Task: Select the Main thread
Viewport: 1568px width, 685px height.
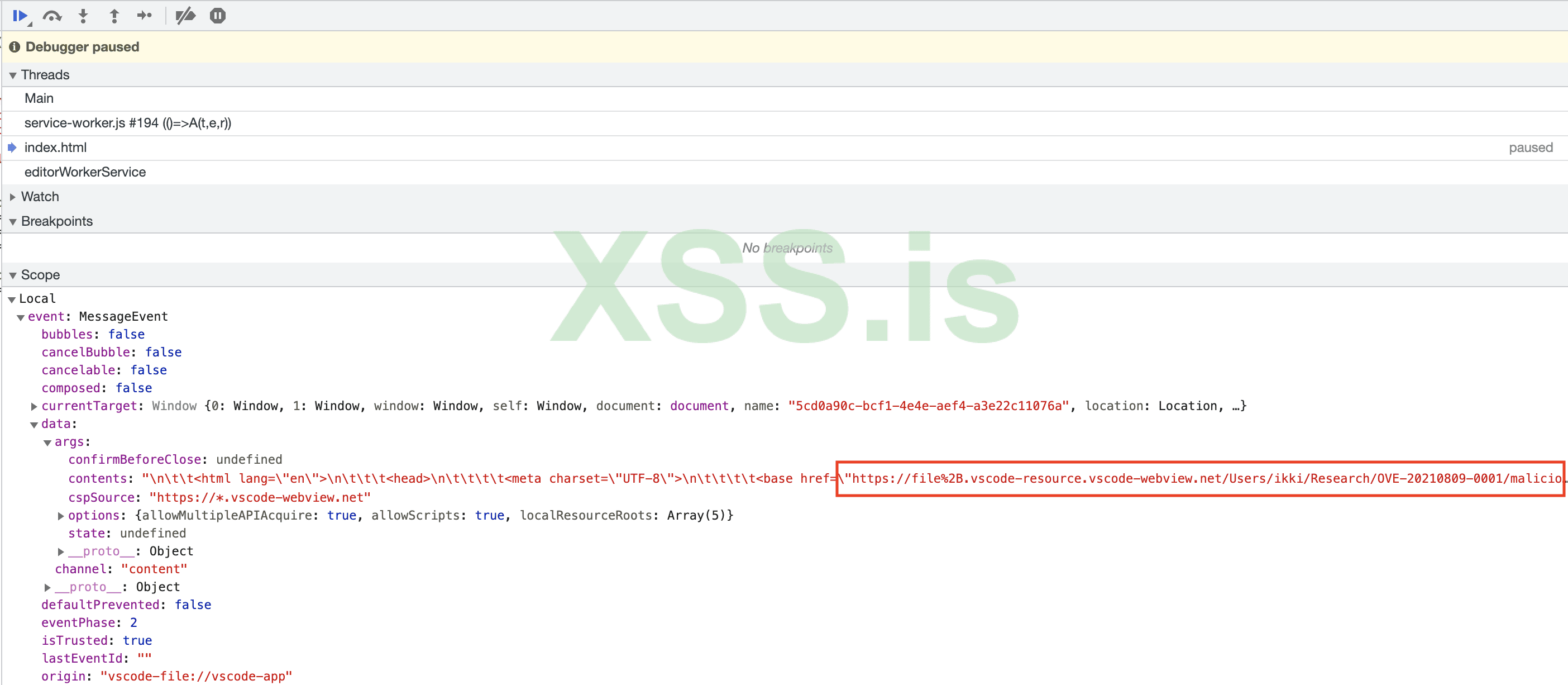Action: [39, 97]
